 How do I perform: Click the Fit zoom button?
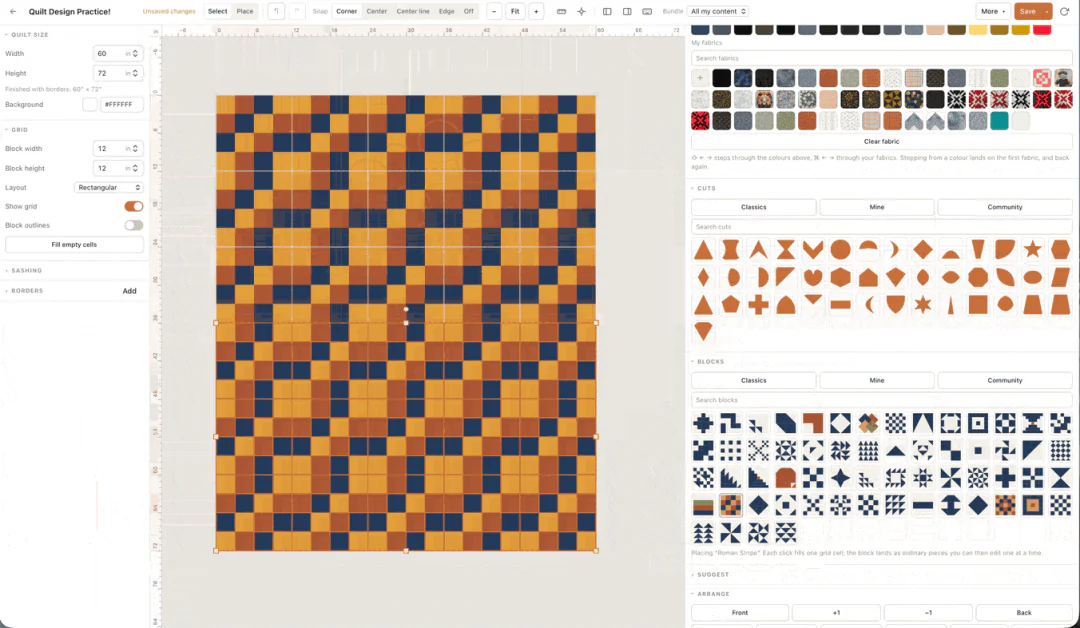(x=515, y=11)
